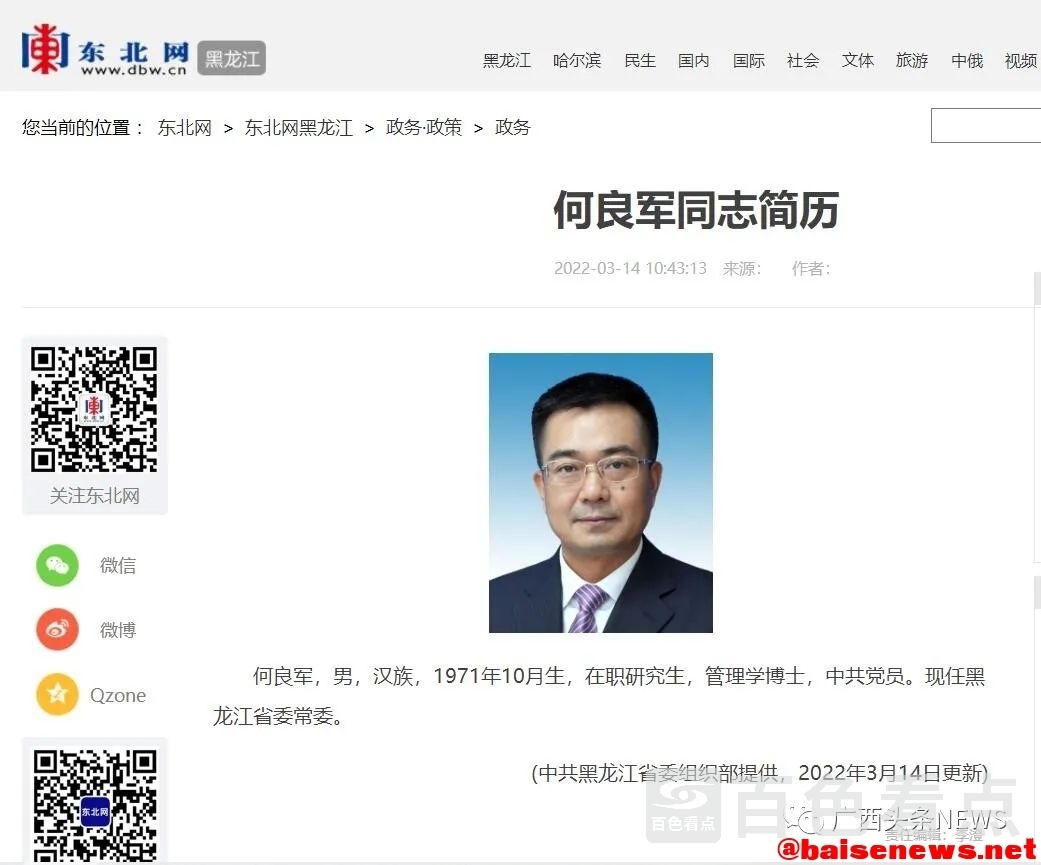Screen dimensions: 1041x865
Task: Click the WeChat share icon
Action: (x=57, y=565)
